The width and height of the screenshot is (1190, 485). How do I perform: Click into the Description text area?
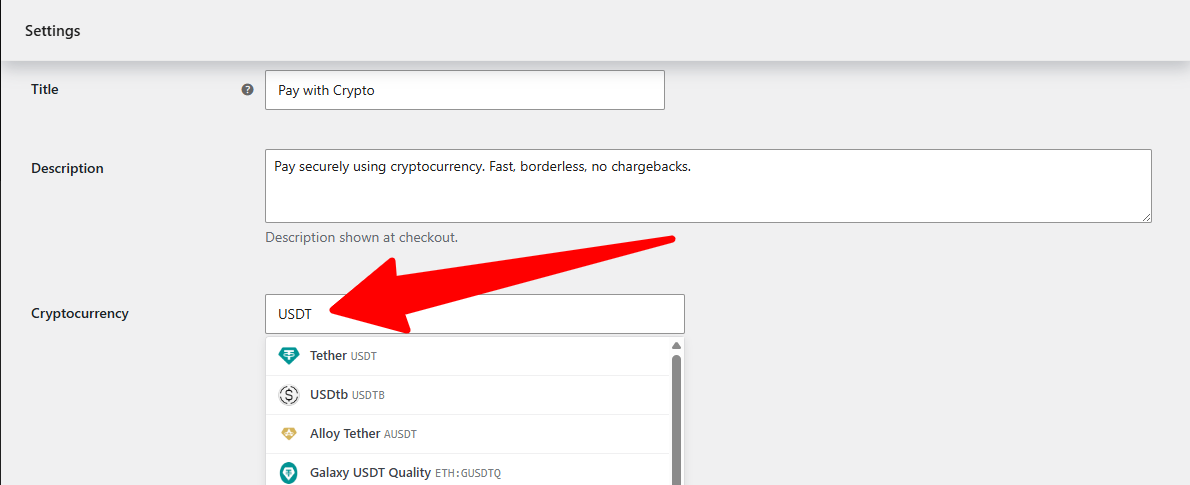click(708, 186)
